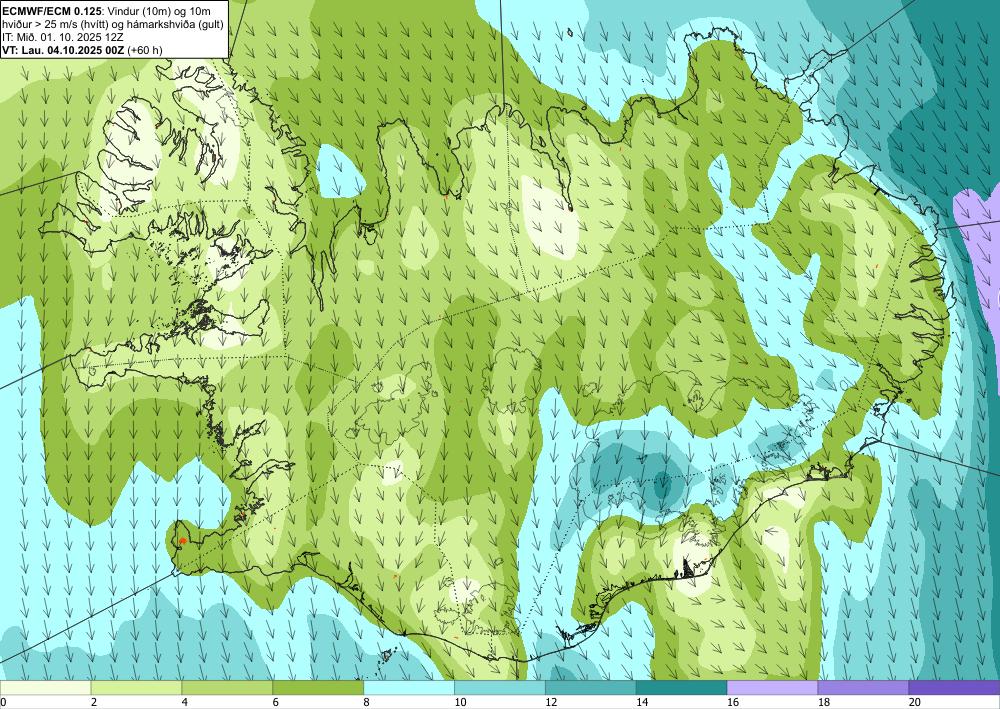Click the legend scale label "18"
1000x709 pixels.
(824, 703)
